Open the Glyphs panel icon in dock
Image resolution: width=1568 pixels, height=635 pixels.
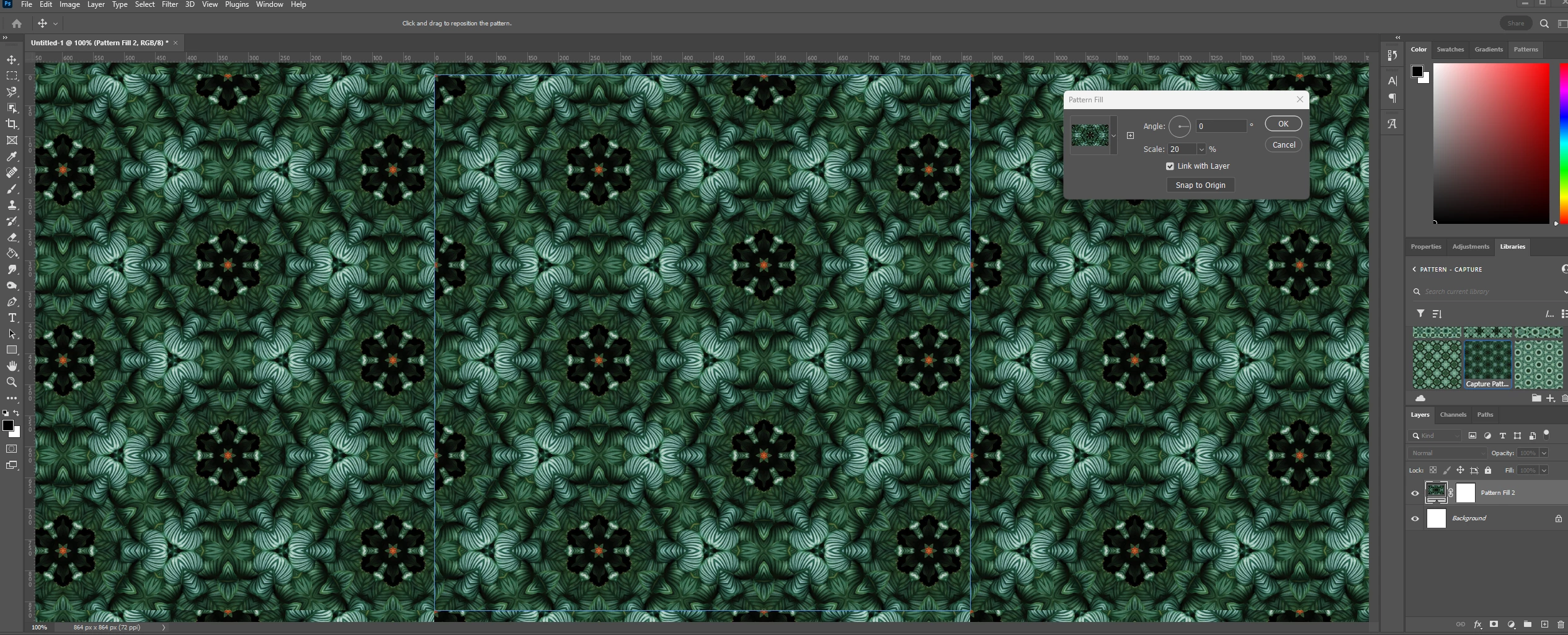(1392, 123)
